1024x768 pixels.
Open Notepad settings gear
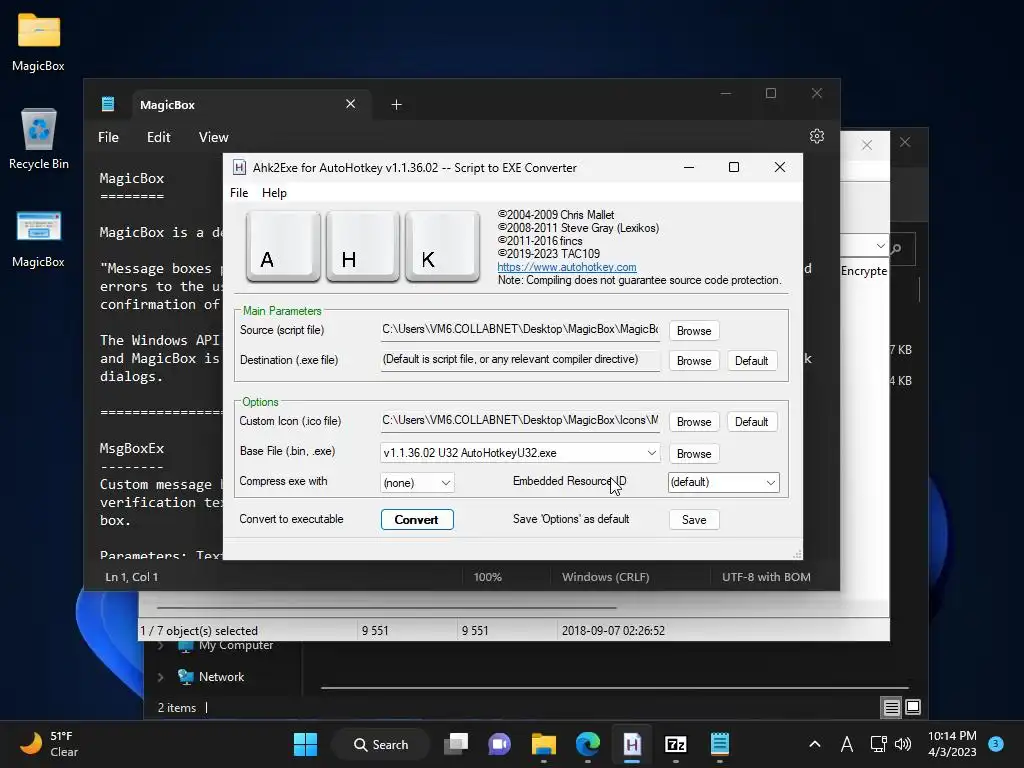(817, 136)
